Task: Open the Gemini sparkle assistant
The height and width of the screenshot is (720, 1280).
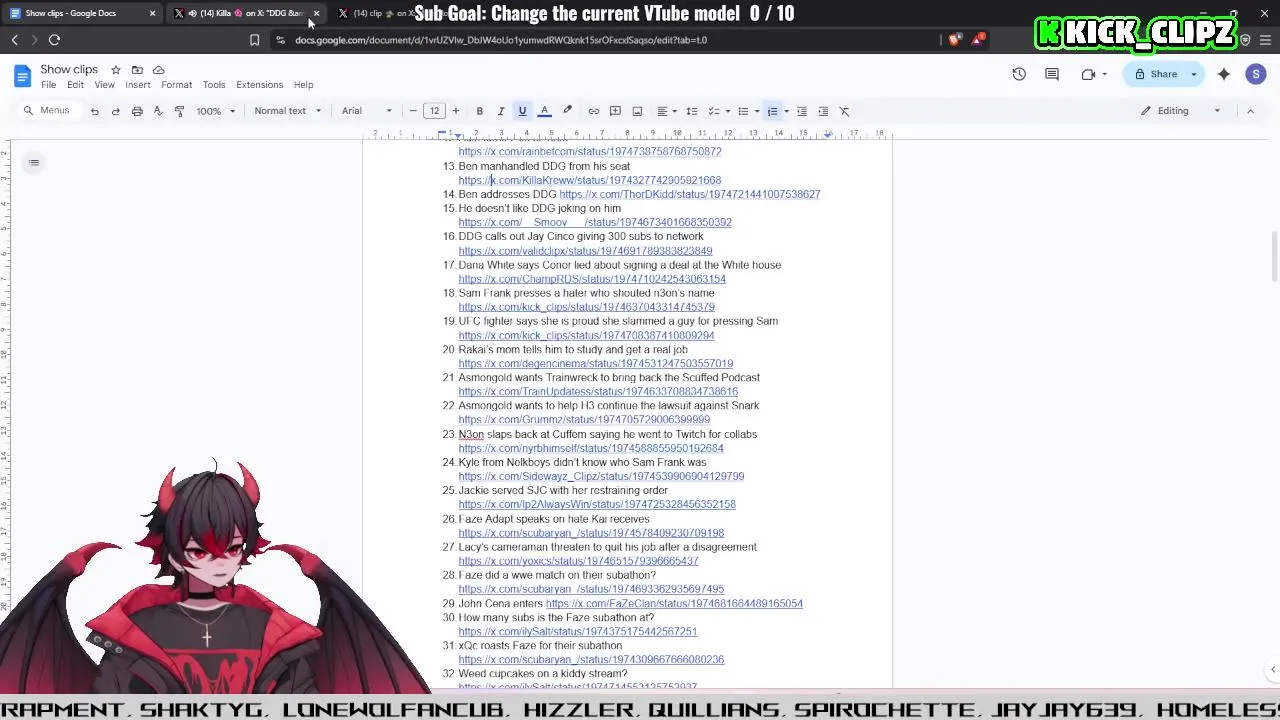Action: 1224,74
